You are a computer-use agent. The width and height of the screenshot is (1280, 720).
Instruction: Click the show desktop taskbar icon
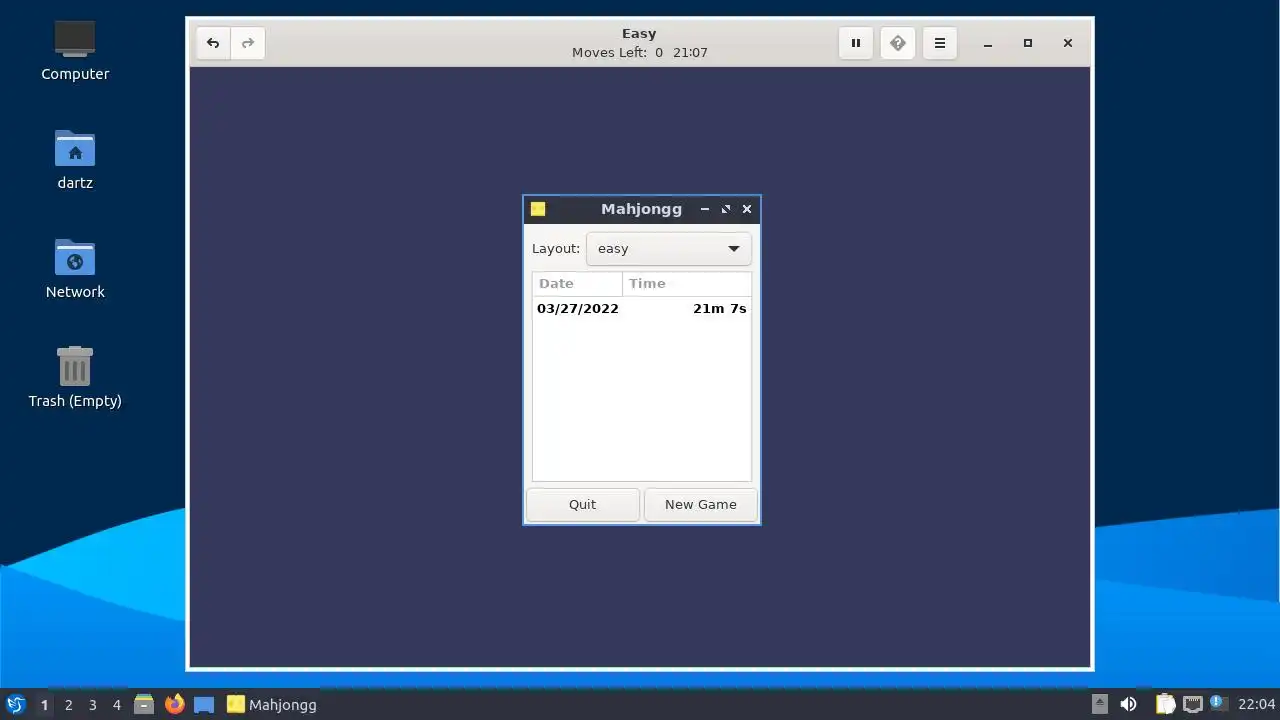click(204, 704)
